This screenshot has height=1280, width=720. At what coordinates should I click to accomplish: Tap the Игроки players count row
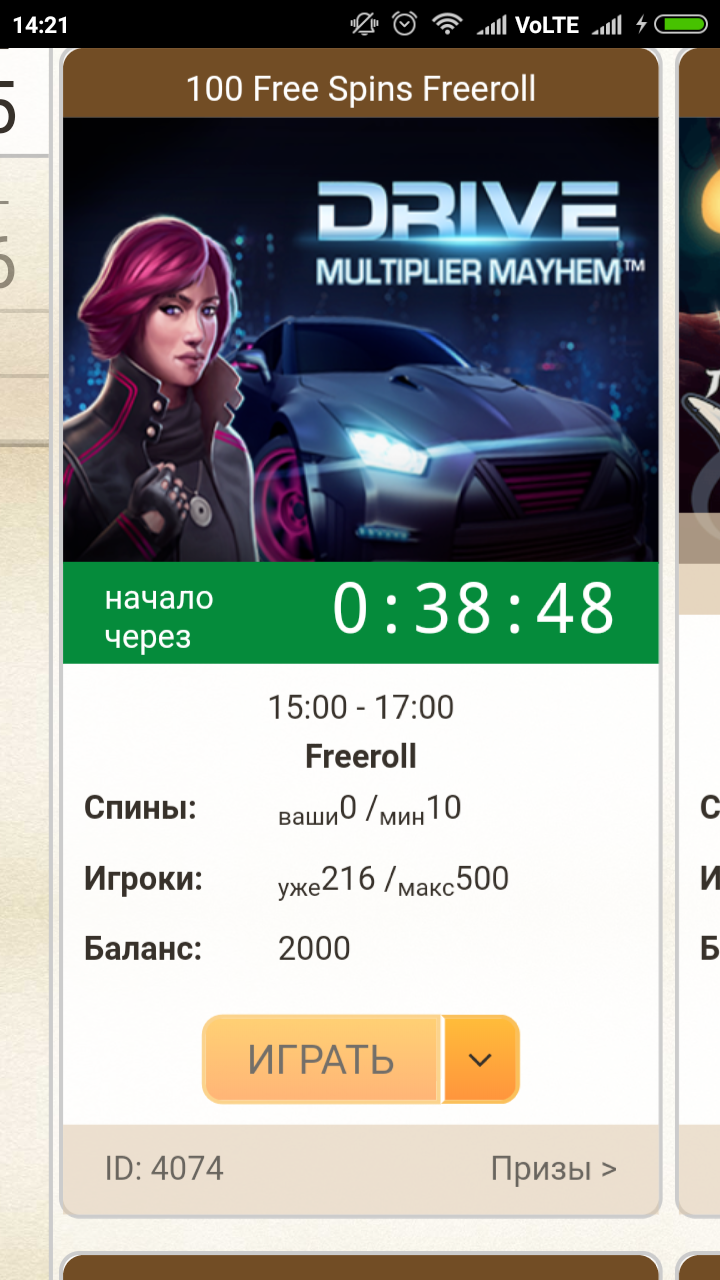click(297, 880)
